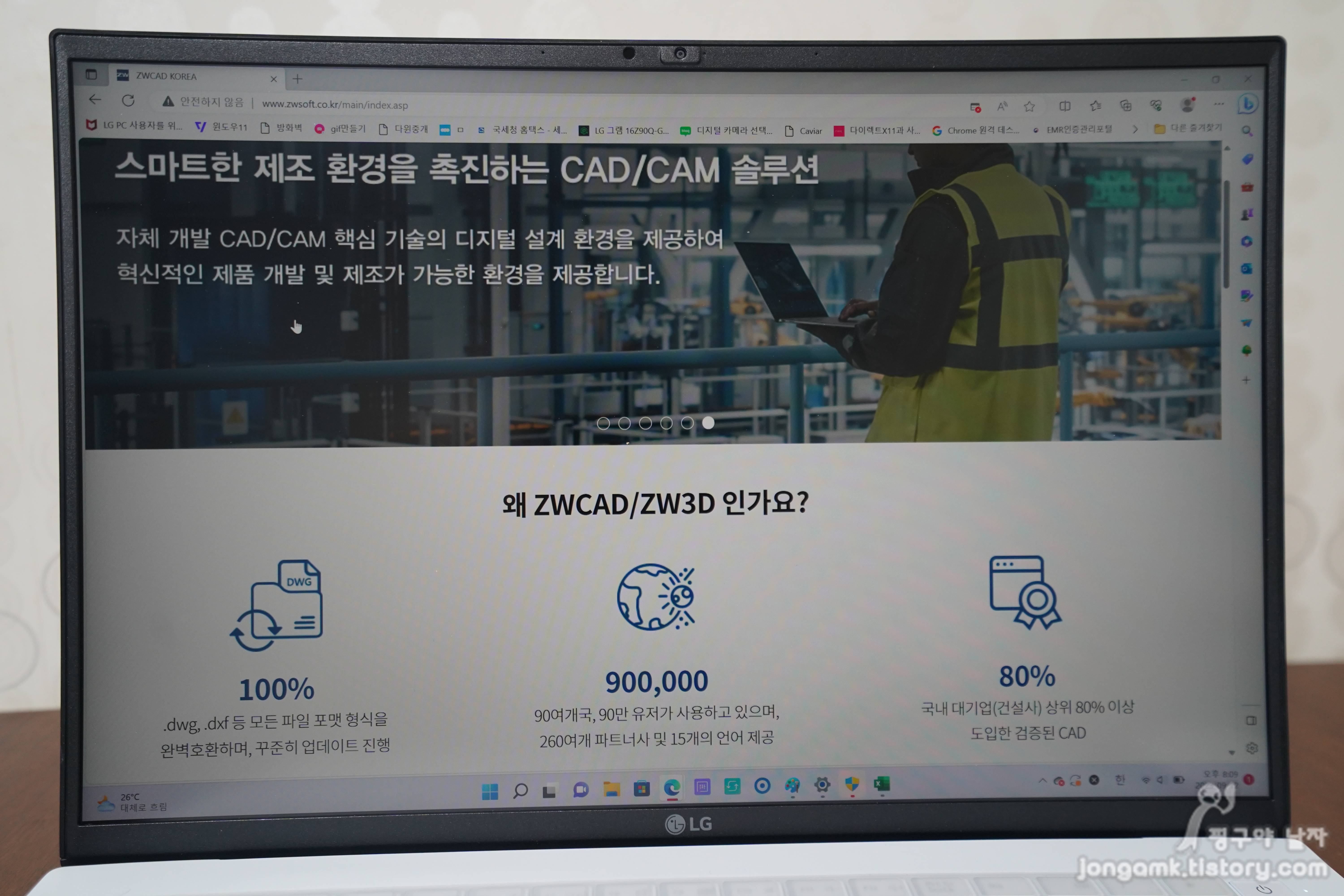Open the Settings and more menu
The width and height of the screenshot is (1344, 896).
[x=1219, y=104]
